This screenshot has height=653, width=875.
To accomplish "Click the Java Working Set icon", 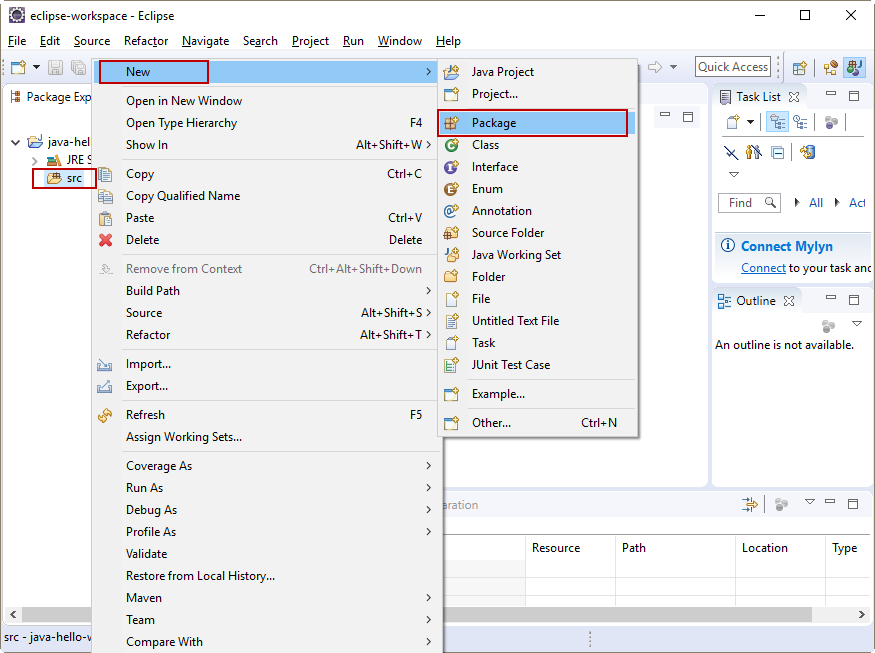I will (x=451, y=255).
